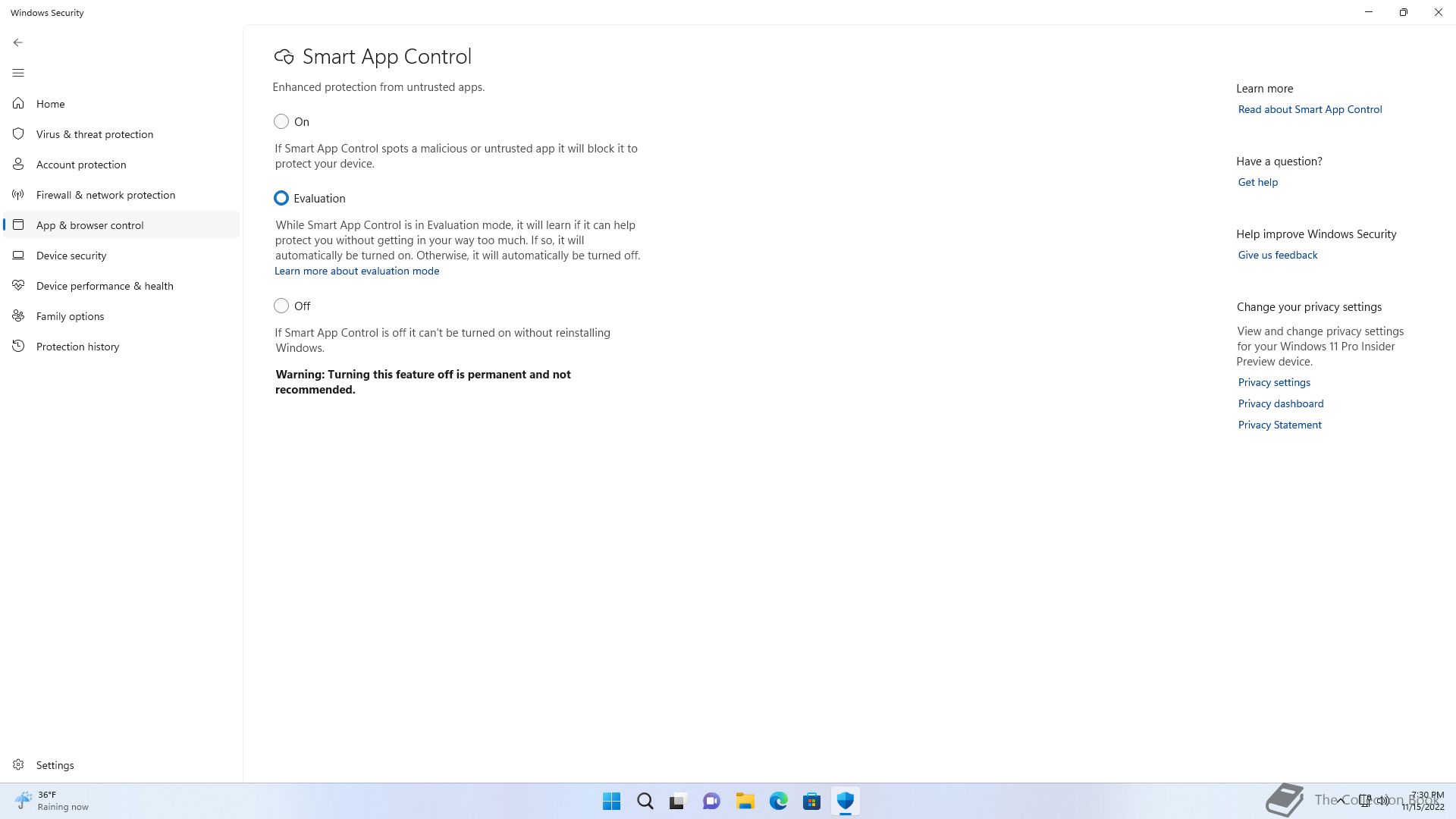Click the Device performance & health heart icon
This screenshot has height=819, width=1456.
[x=18, y=285]
